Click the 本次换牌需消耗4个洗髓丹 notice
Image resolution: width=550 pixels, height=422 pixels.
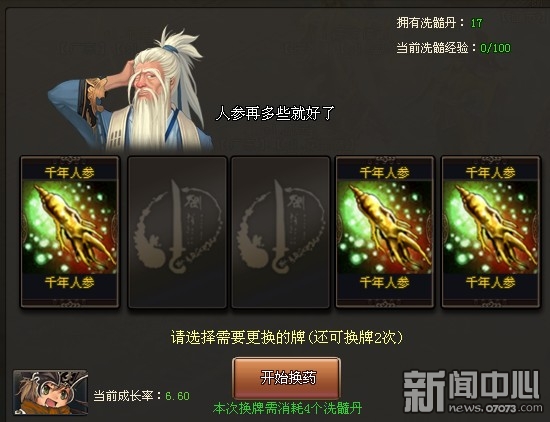(x=287, y=408)
